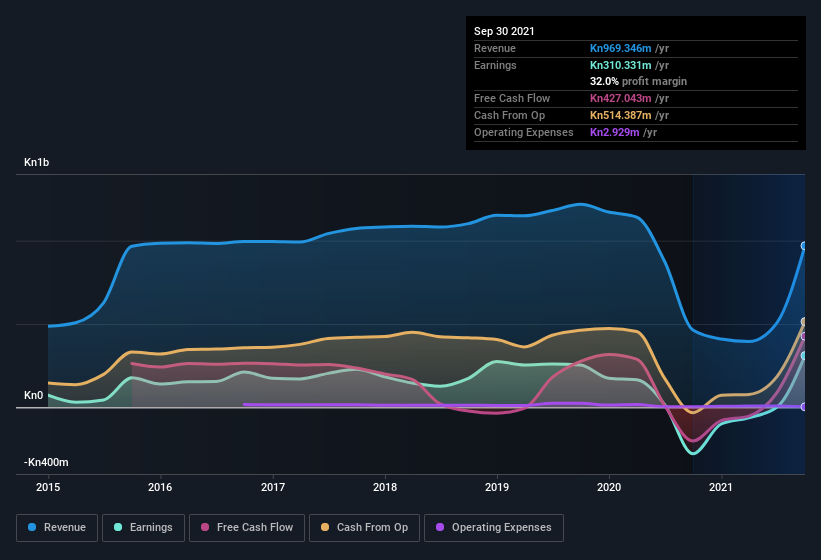Screen dimensions: 821x560
Task: Click the 2021 x-axis label
Action: (721, 487)
